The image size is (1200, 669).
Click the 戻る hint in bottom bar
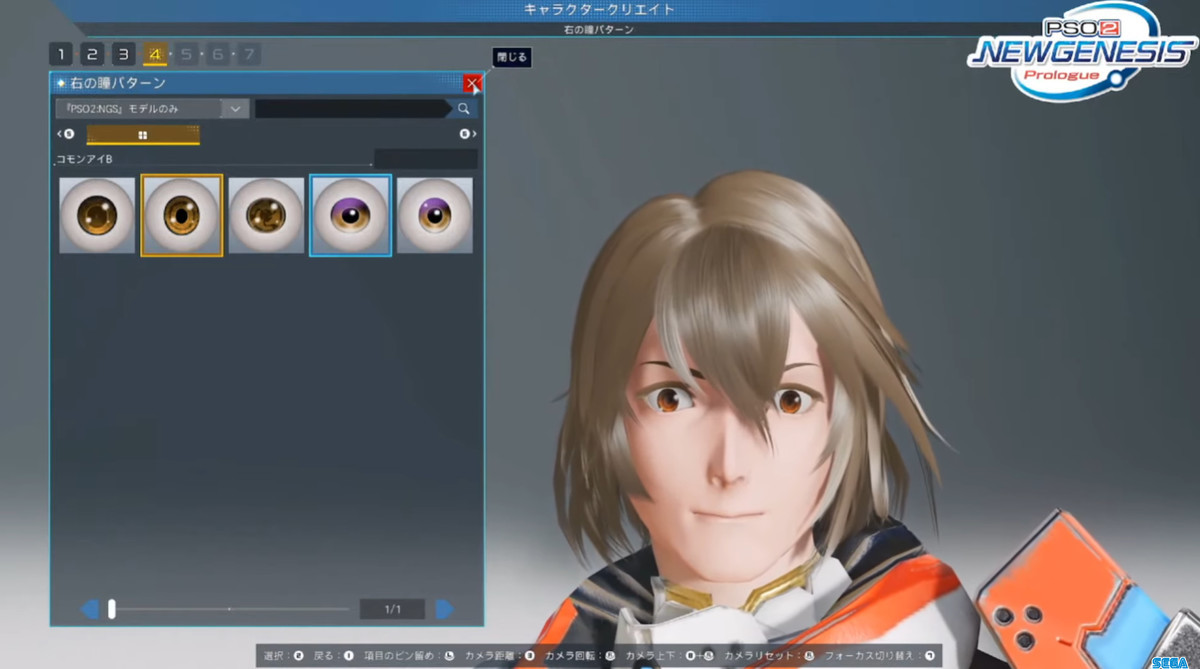click(x=334, y=656)
